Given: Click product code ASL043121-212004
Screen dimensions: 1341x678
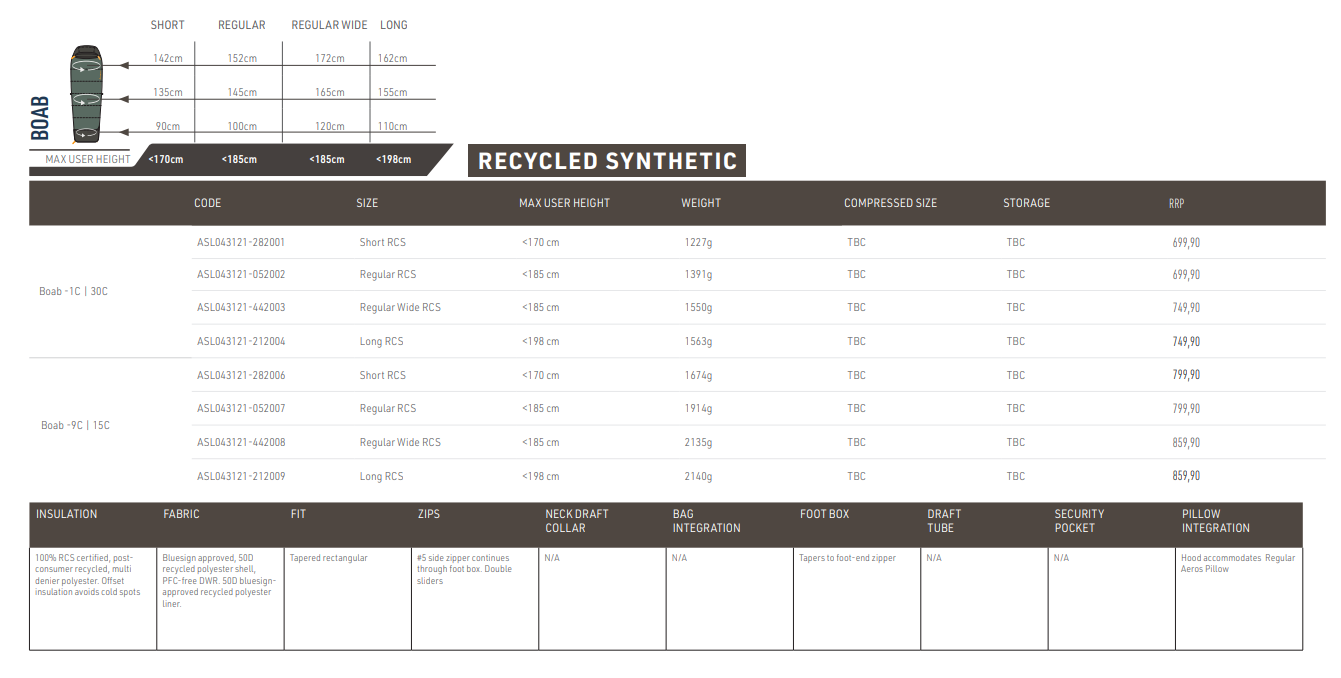Looking at the screenshot, I should pos(241,341).
